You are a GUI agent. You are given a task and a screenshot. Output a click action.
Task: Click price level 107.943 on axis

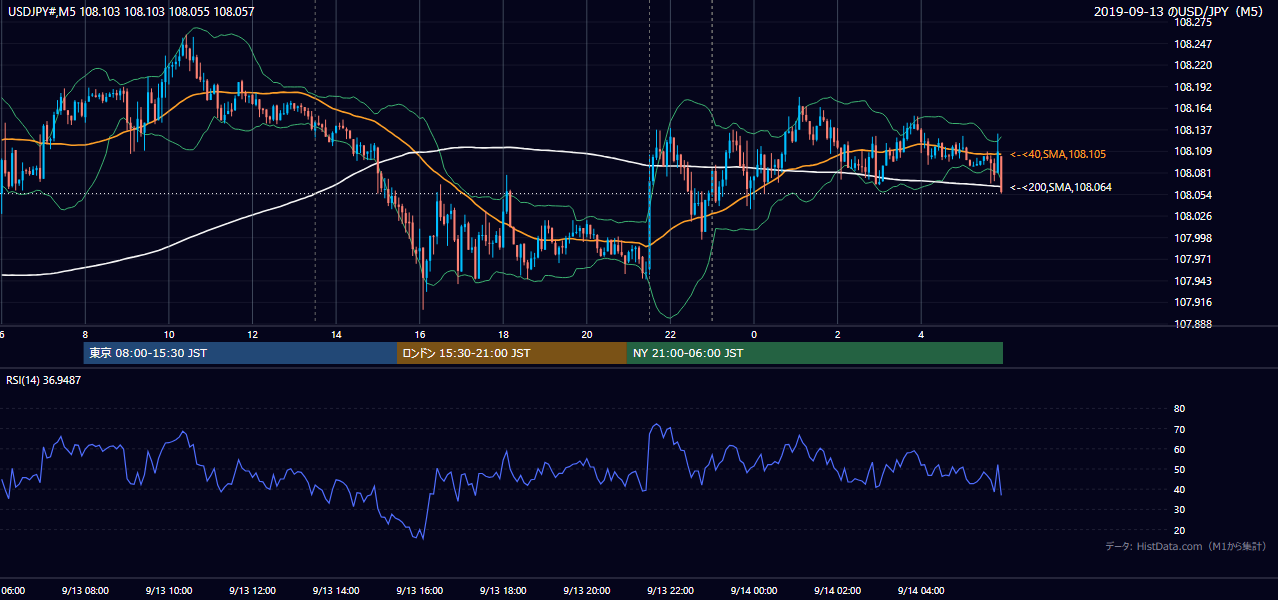pos(1192,281)
